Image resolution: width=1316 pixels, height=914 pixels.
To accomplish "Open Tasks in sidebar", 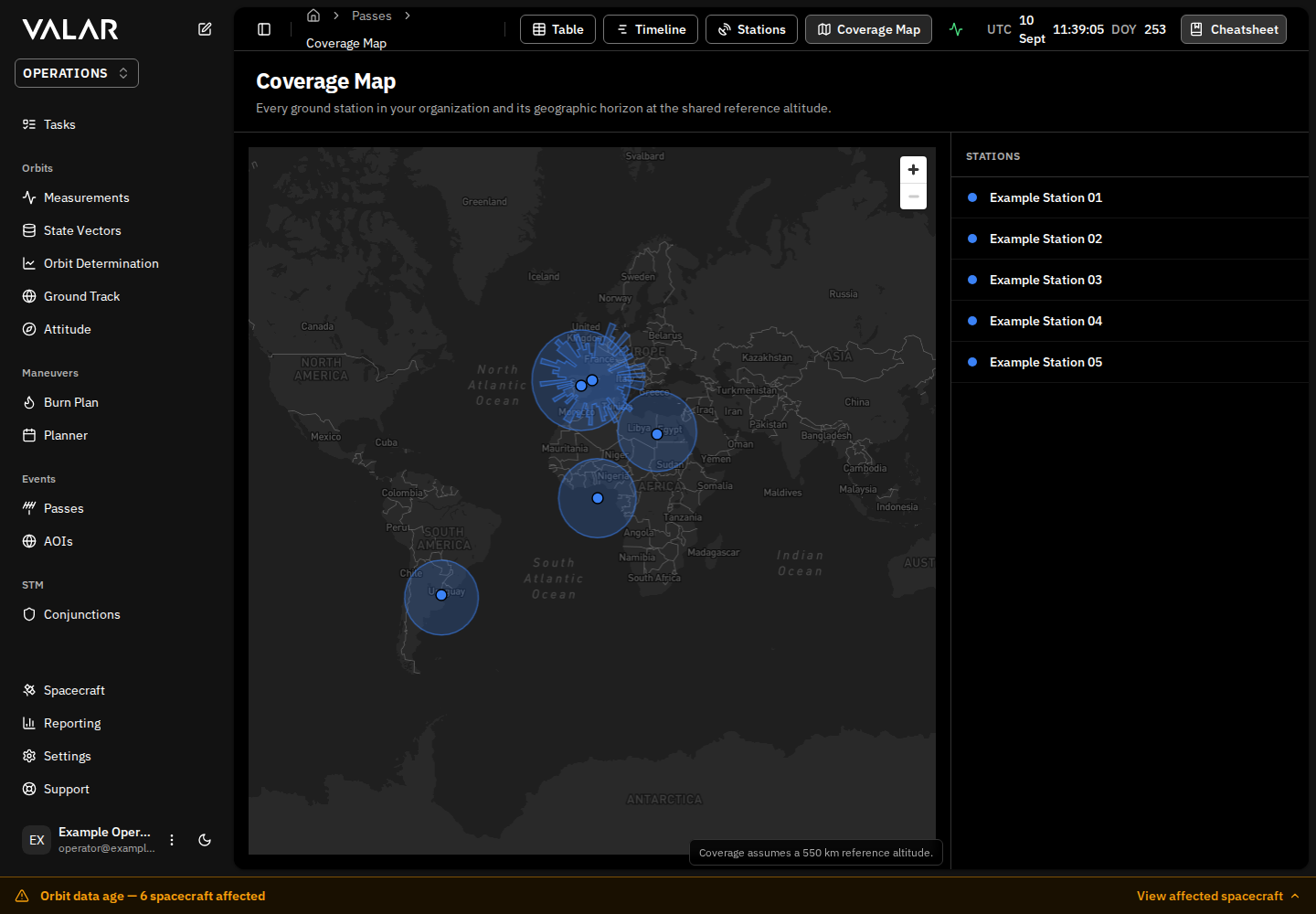I will (x=117, y=124).
